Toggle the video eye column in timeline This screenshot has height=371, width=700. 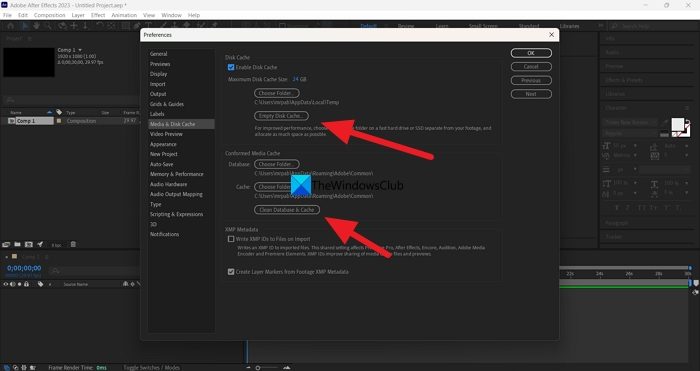point(6,284)
